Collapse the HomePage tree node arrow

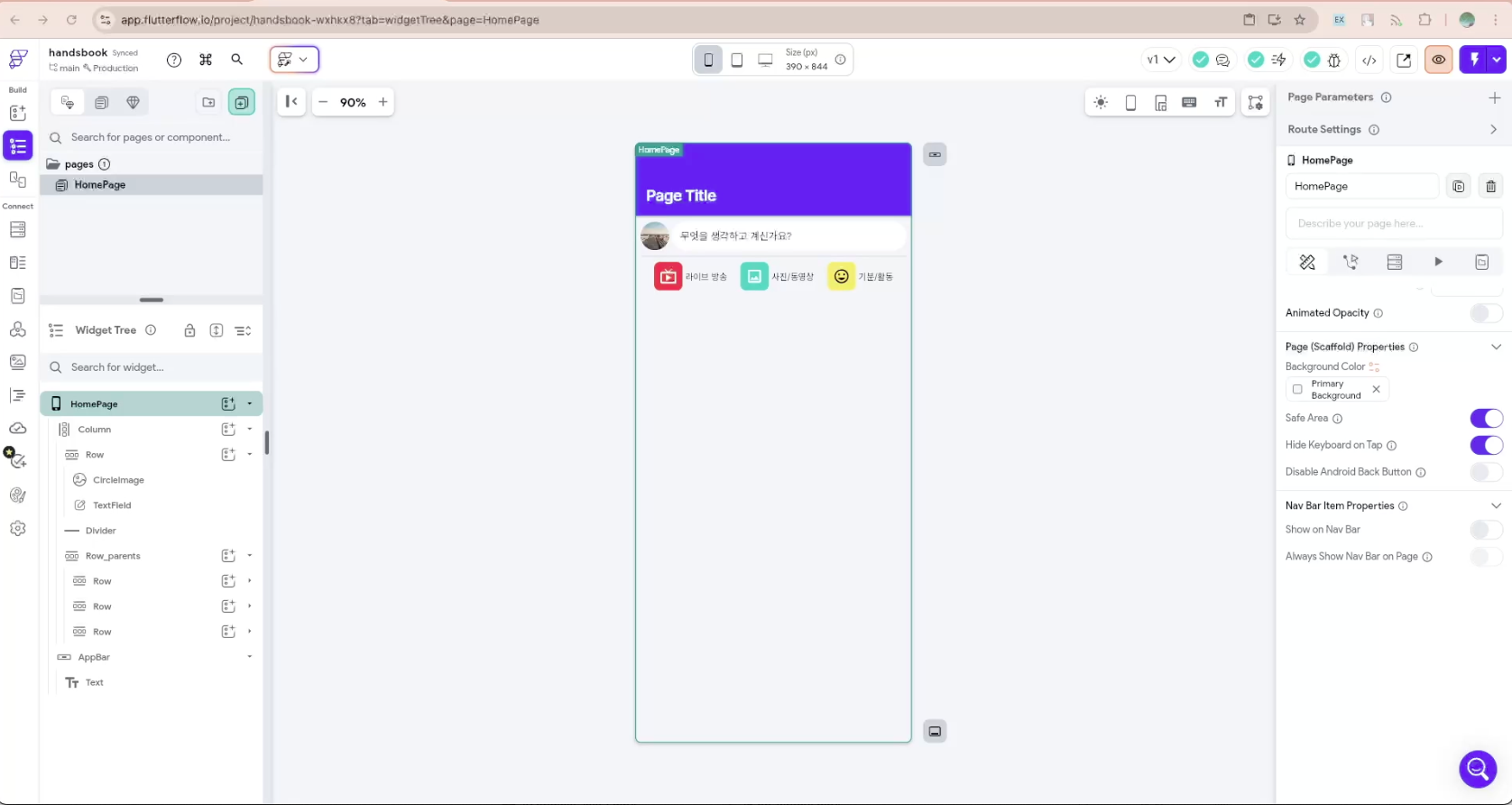point(250,403)
